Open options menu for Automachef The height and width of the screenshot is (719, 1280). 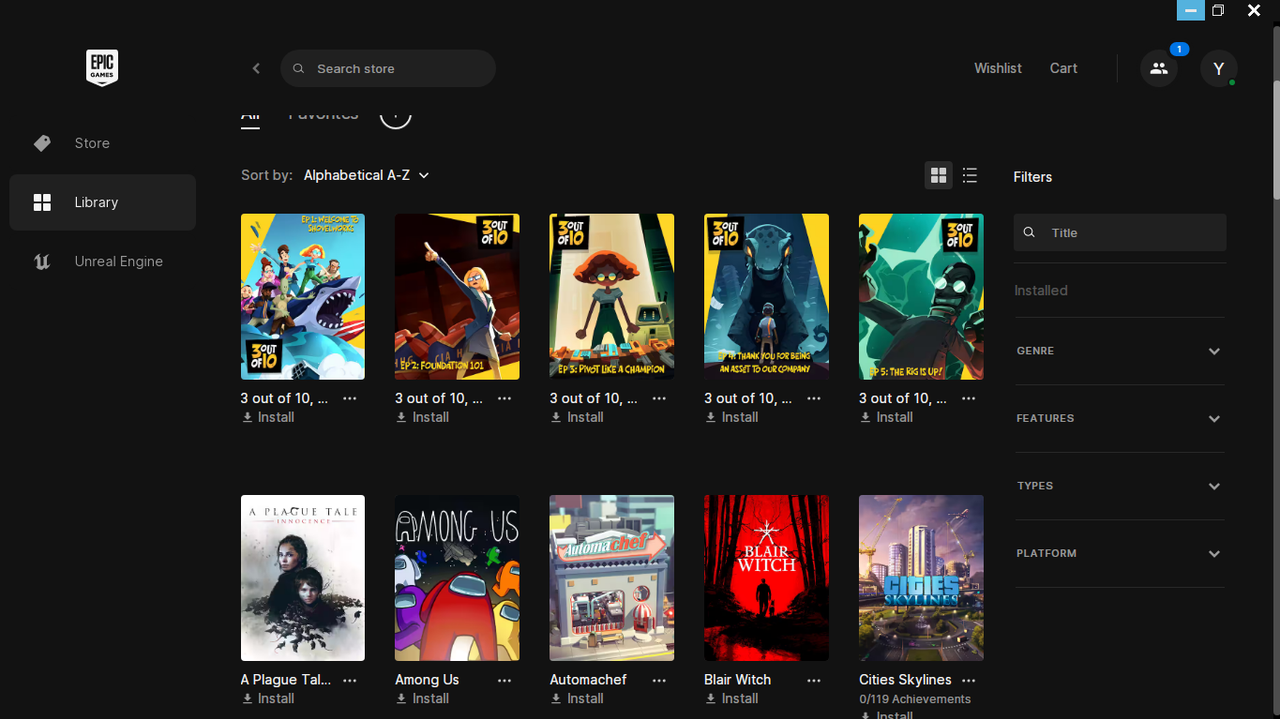[x=659, y=680]
